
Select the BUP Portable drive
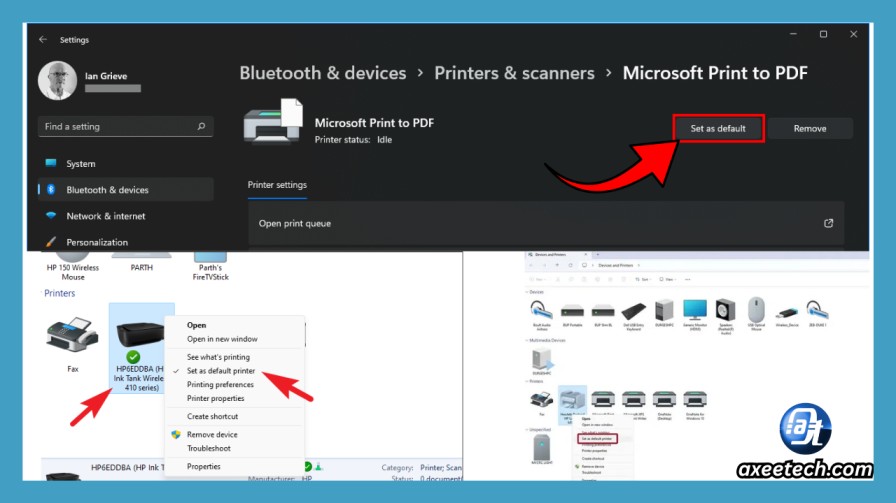(x=572, y=314)
